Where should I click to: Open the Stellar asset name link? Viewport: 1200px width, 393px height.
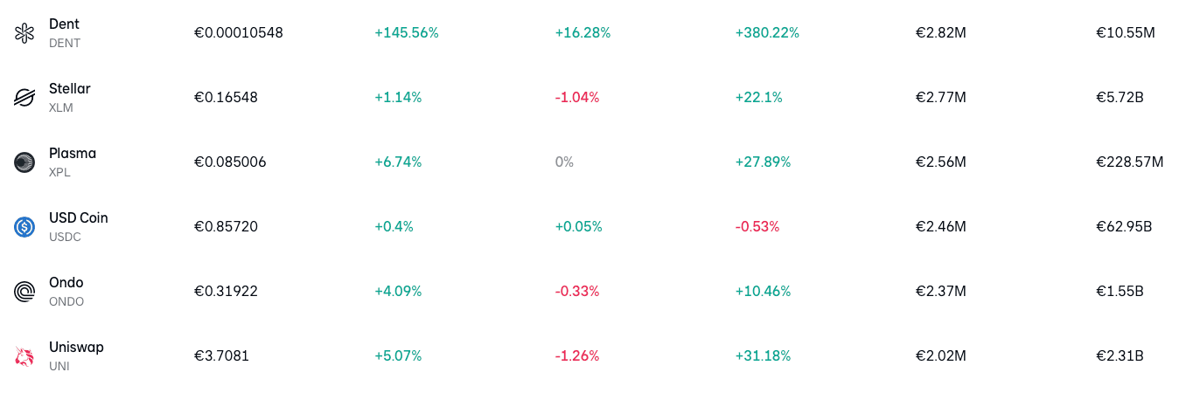(70, 88)
